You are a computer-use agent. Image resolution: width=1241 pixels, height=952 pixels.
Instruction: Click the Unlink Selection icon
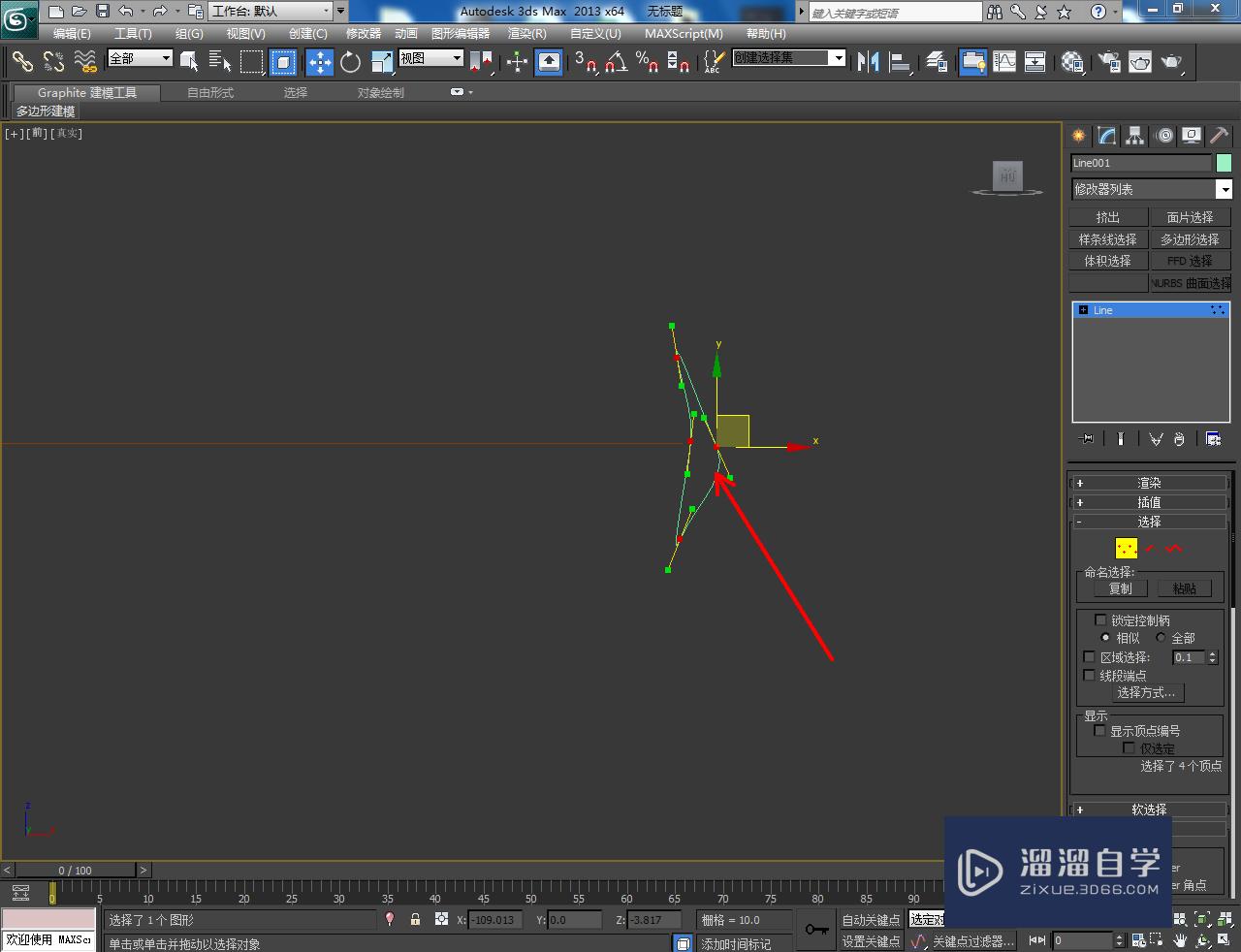pos(53,62)
